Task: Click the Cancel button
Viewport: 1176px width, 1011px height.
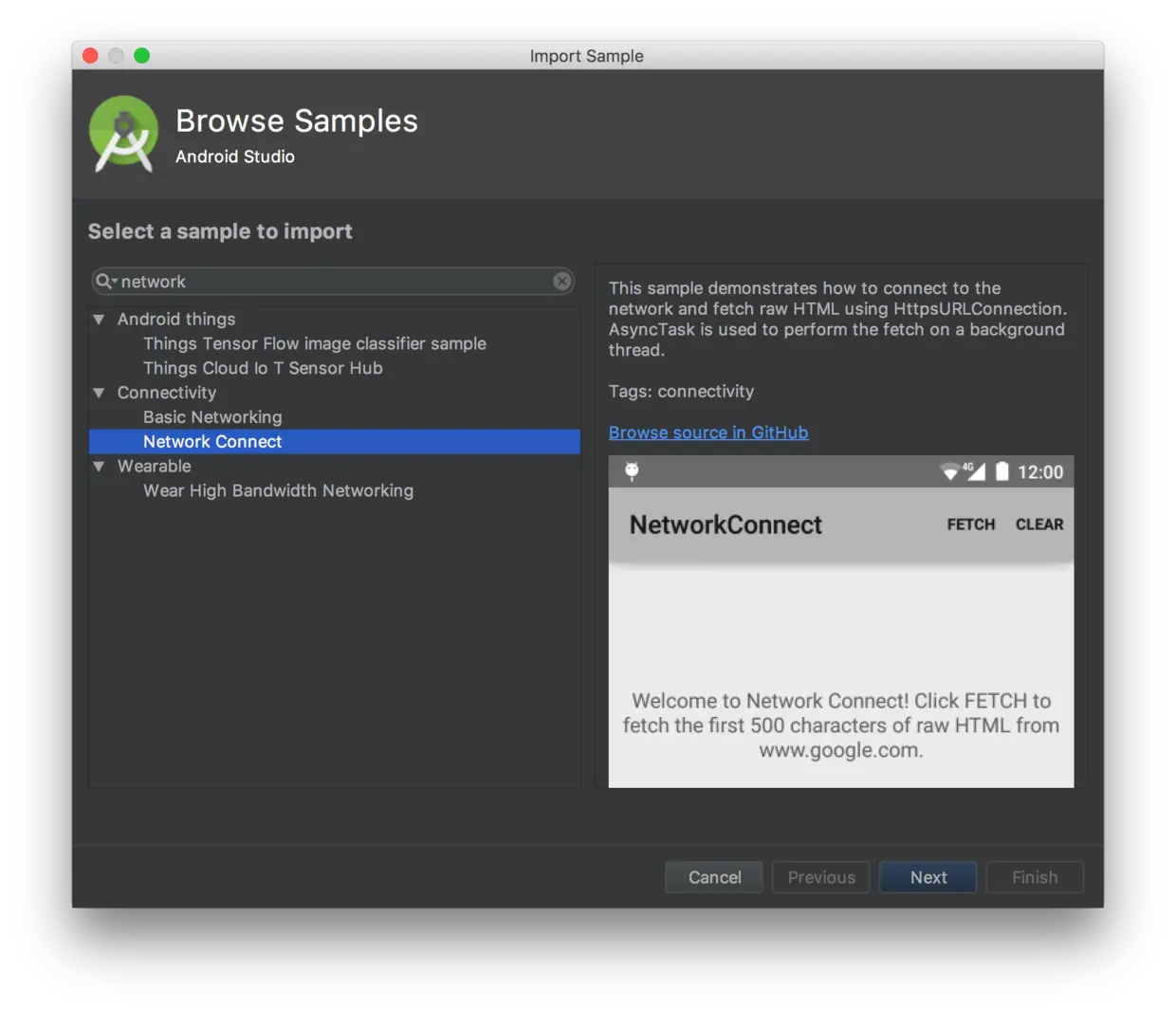Action: click(x=714, y=877)
